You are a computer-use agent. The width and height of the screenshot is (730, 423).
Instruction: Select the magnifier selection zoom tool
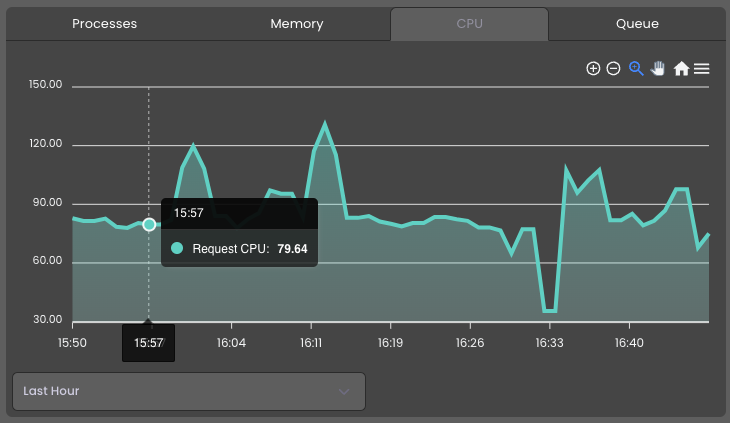[x=636, y=68]
